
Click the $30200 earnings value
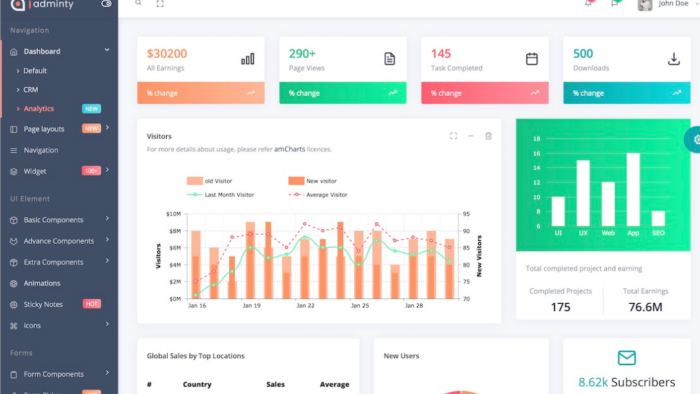[167, 54]
